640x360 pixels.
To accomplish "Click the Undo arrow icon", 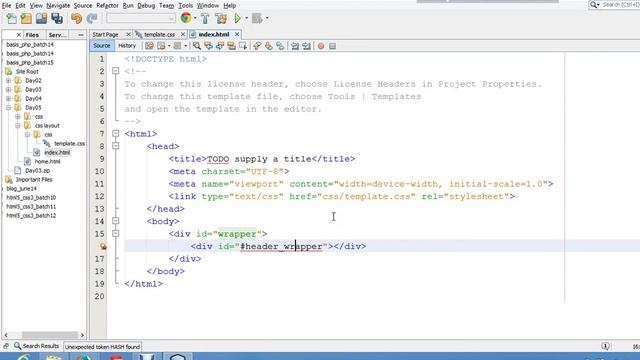I will tap(76, 18).
